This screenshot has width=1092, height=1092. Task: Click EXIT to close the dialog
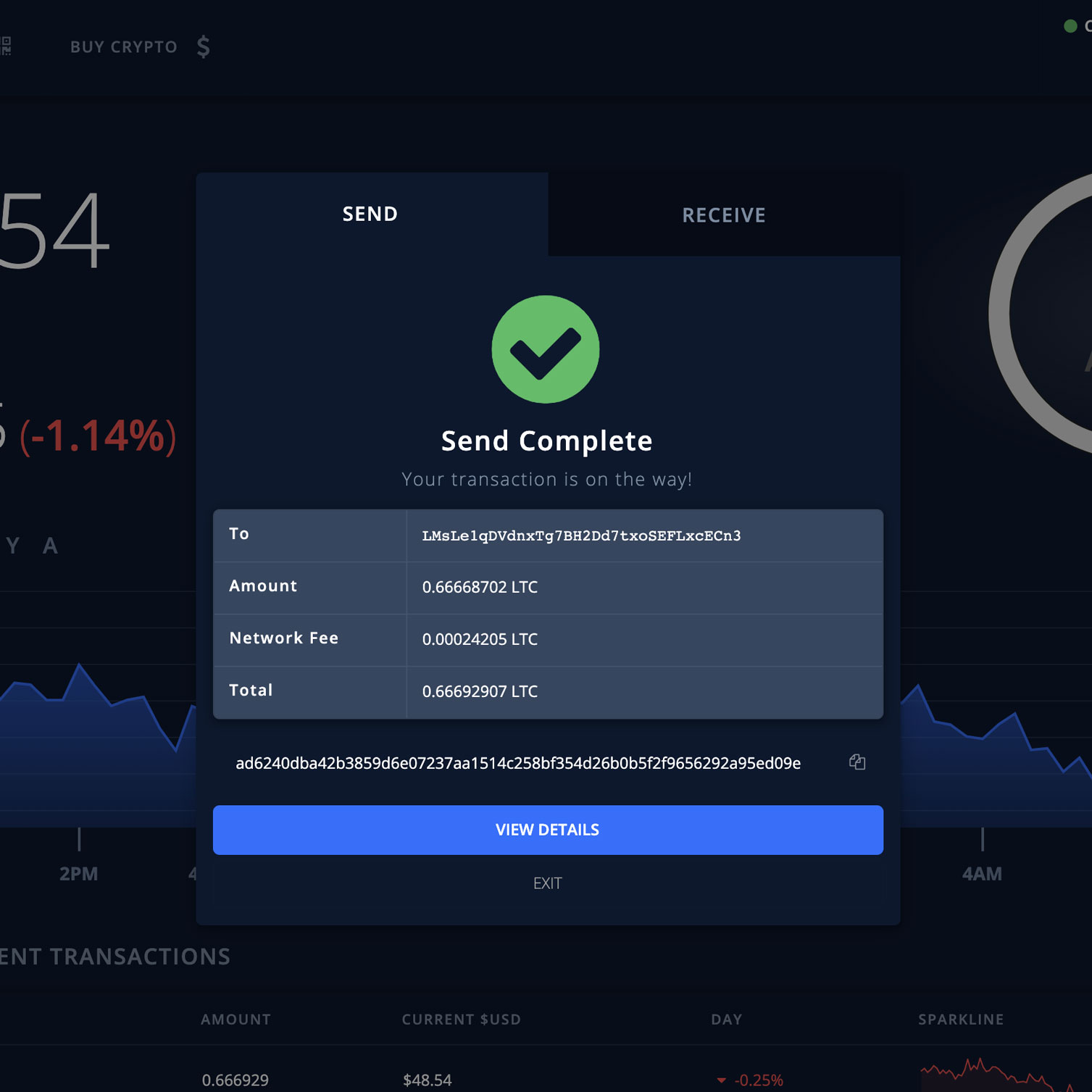(x=548, y=883)
